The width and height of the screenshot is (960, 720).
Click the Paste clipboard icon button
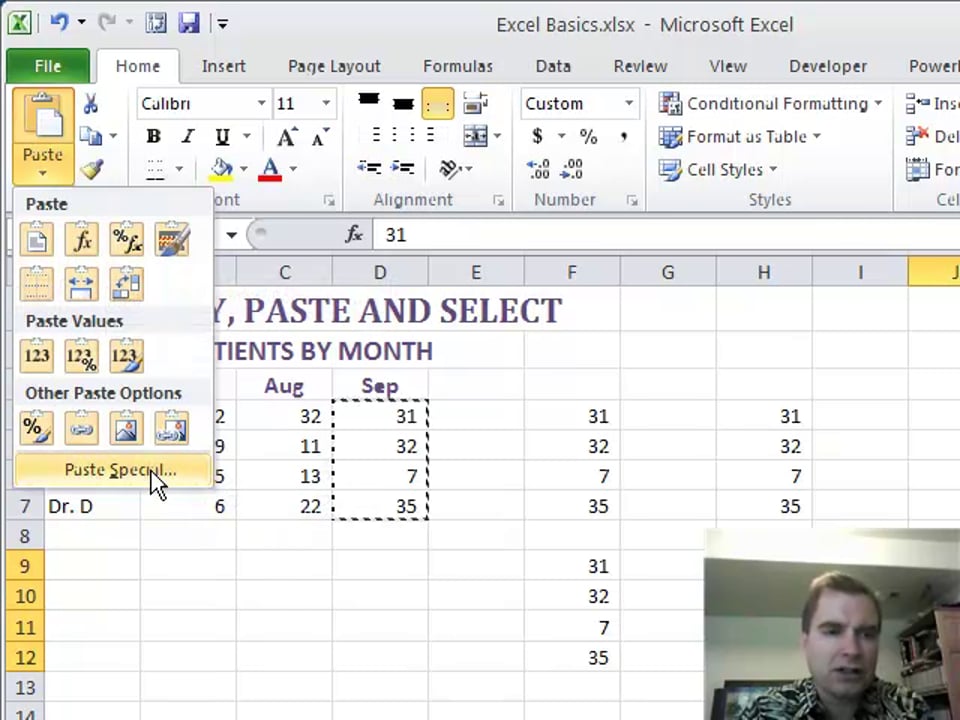click(43, 116)
